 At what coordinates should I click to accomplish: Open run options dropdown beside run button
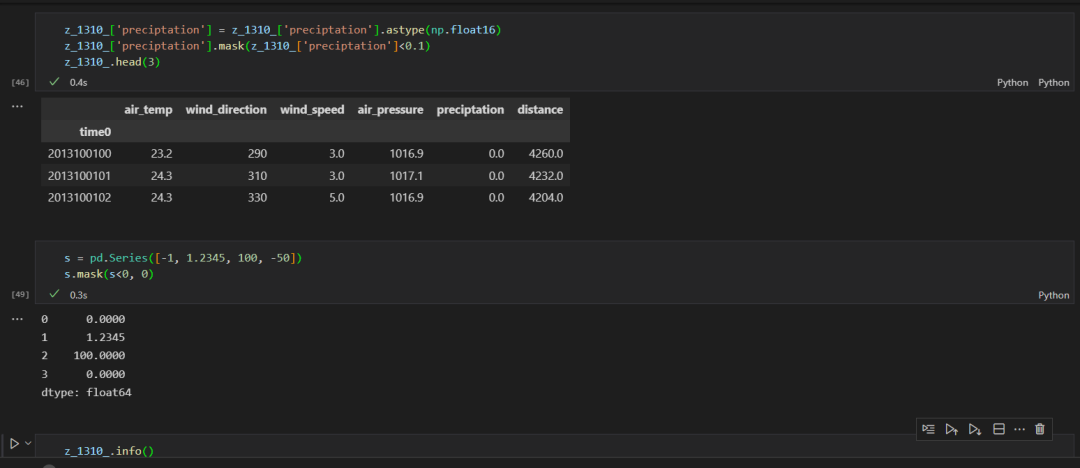coord(29,443)
